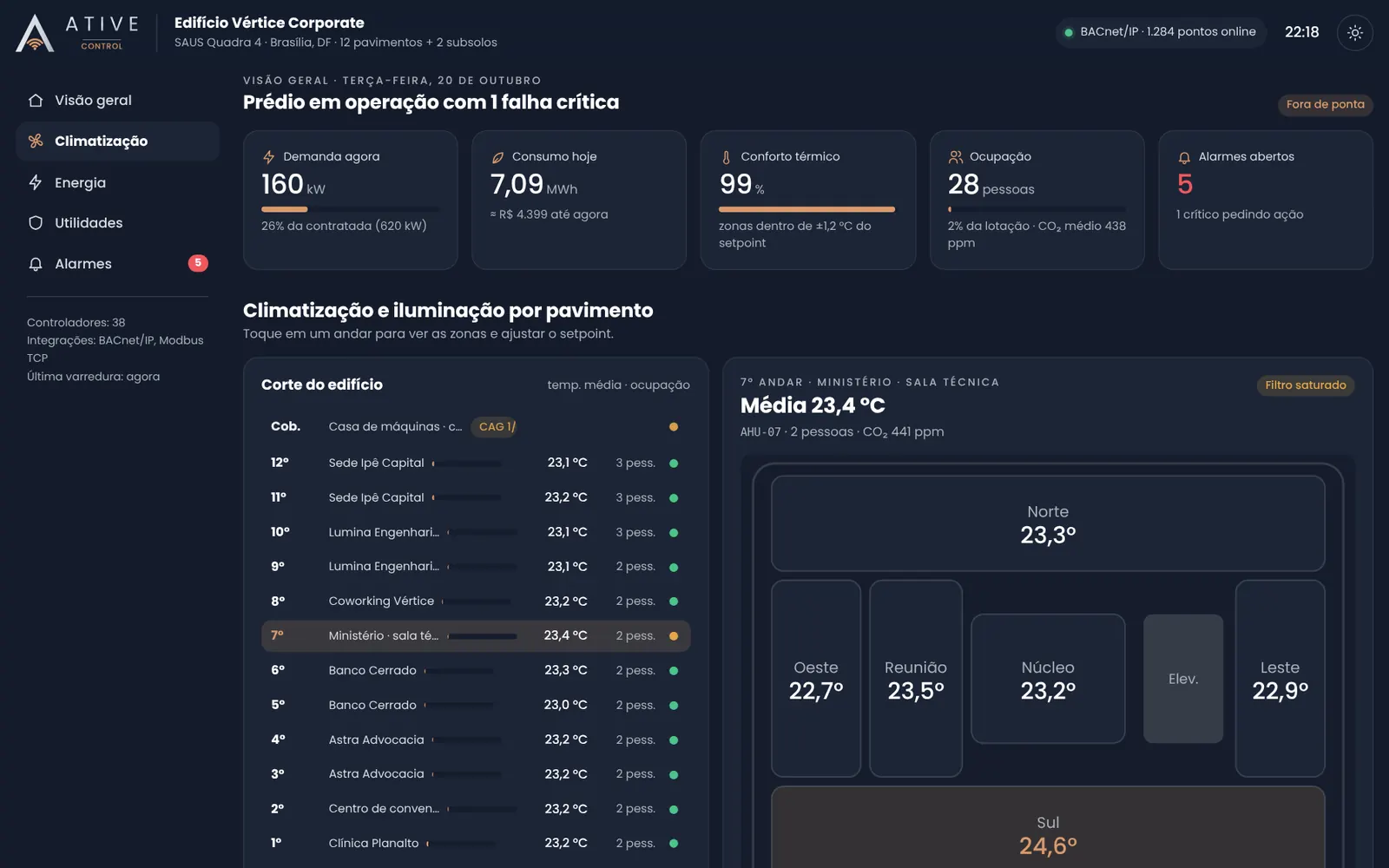This screenshot has width=1389, height=868.
Task: Click the Conforto térmico progress bar
Action: pyautogui.click(x=806, y=209)
